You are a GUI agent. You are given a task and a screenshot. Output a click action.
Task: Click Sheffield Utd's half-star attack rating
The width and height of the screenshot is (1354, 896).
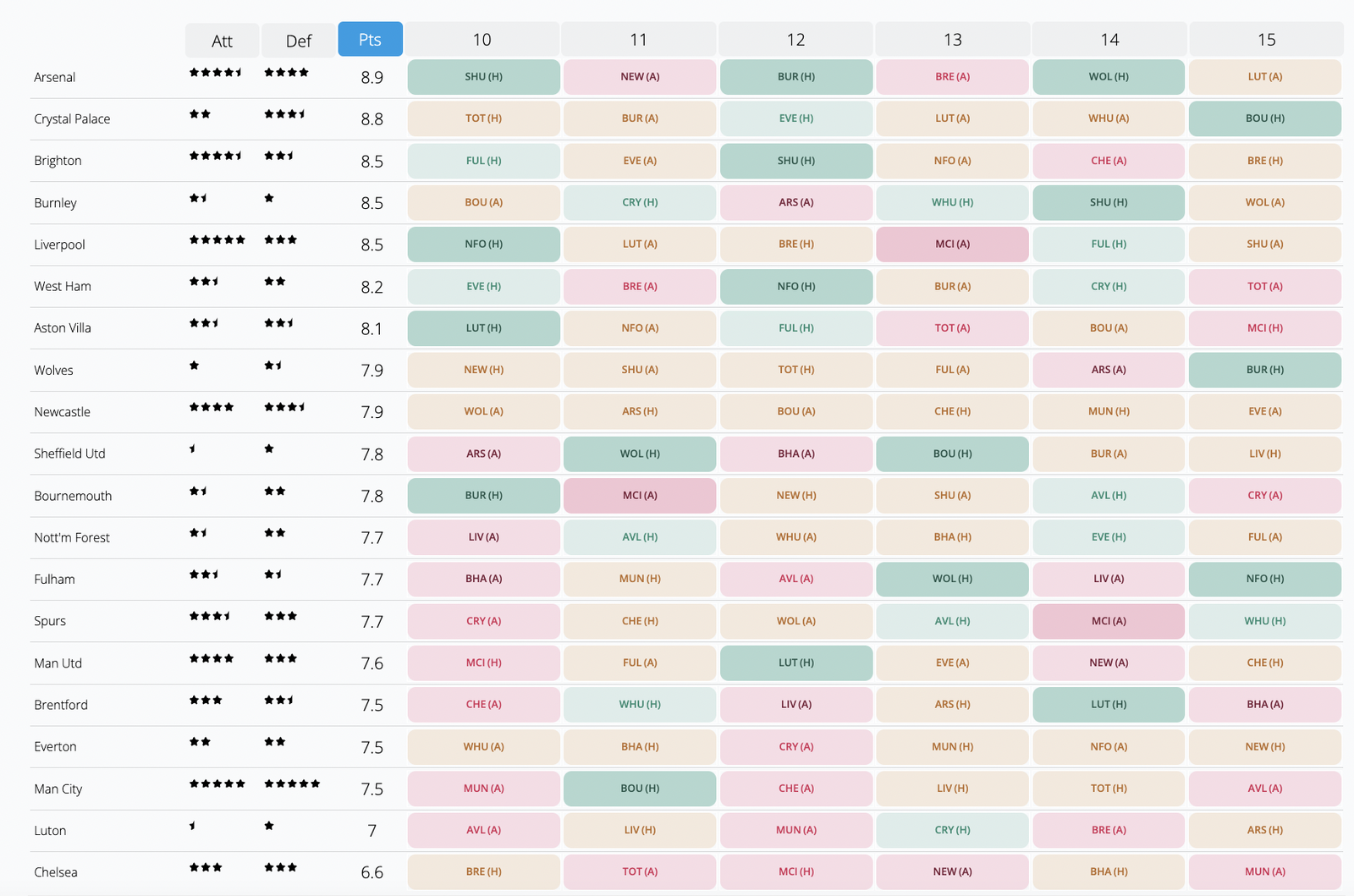coord(193,449)
